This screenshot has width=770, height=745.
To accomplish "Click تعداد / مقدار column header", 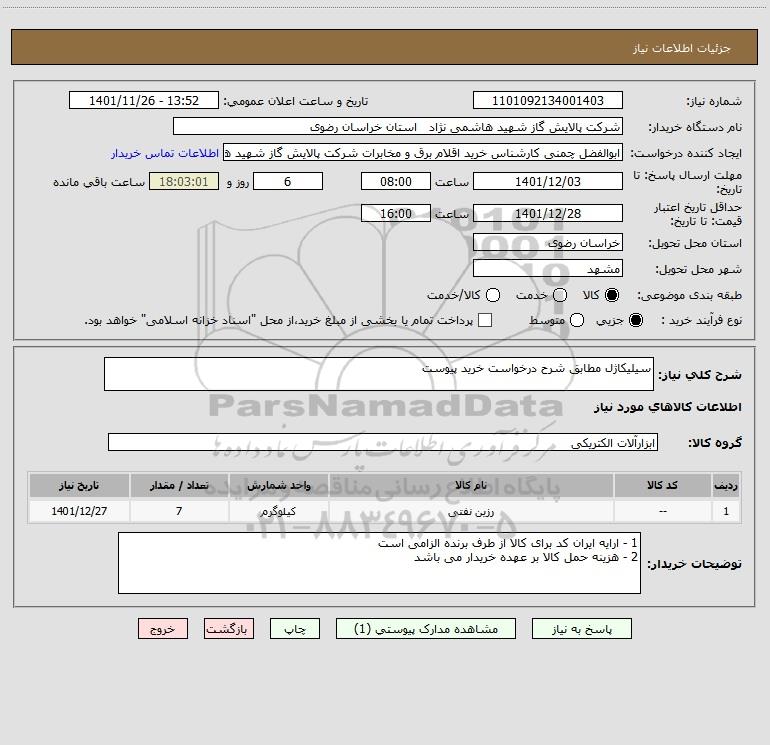I will (179, 485).
